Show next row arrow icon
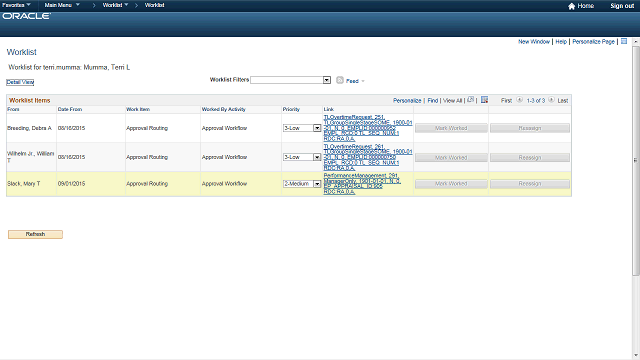Screen dimensions: 640x360 click(551, 100)
